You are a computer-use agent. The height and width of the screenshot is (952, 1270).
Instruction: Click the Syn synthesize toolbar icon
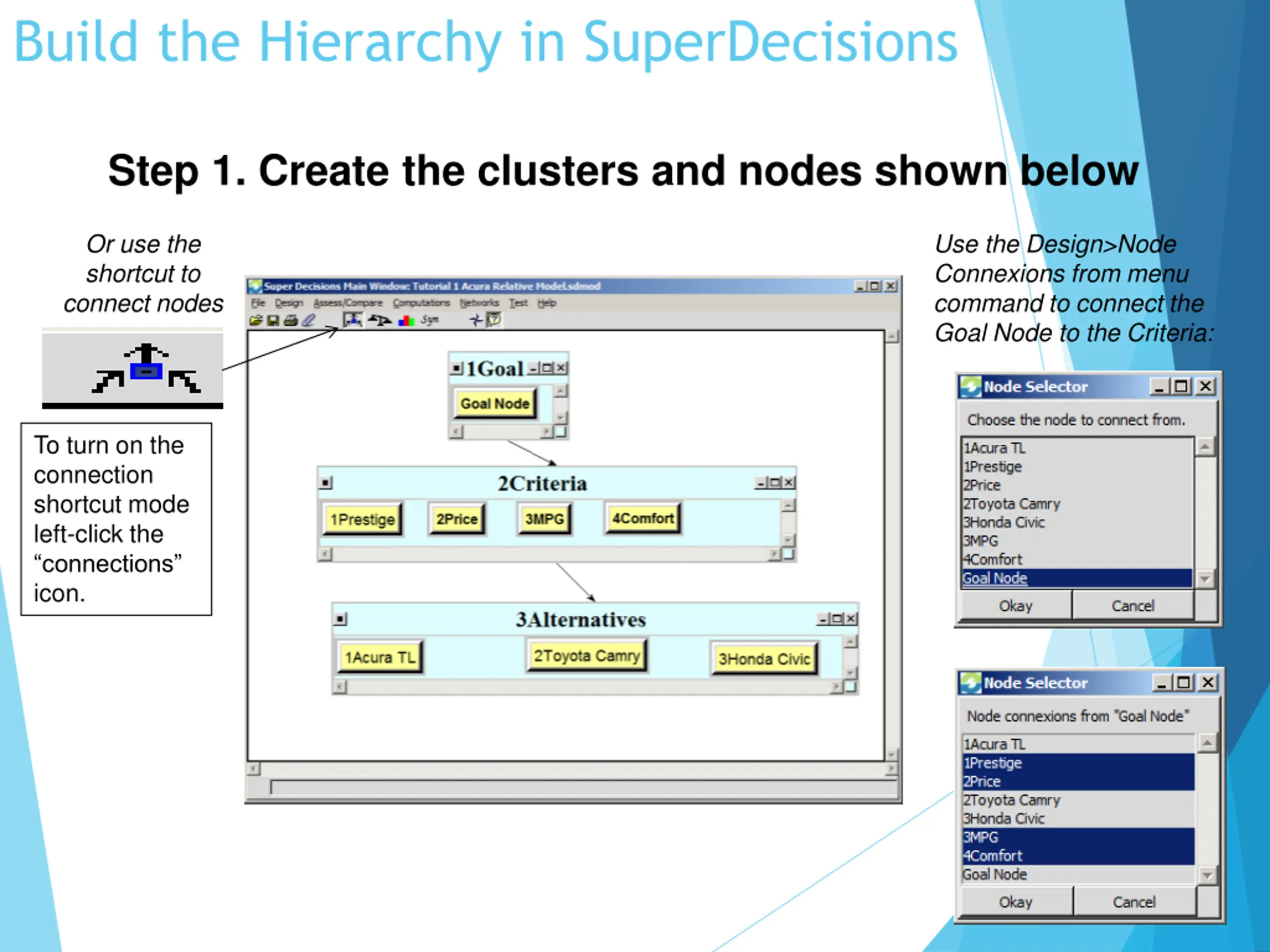click(430, 320)
